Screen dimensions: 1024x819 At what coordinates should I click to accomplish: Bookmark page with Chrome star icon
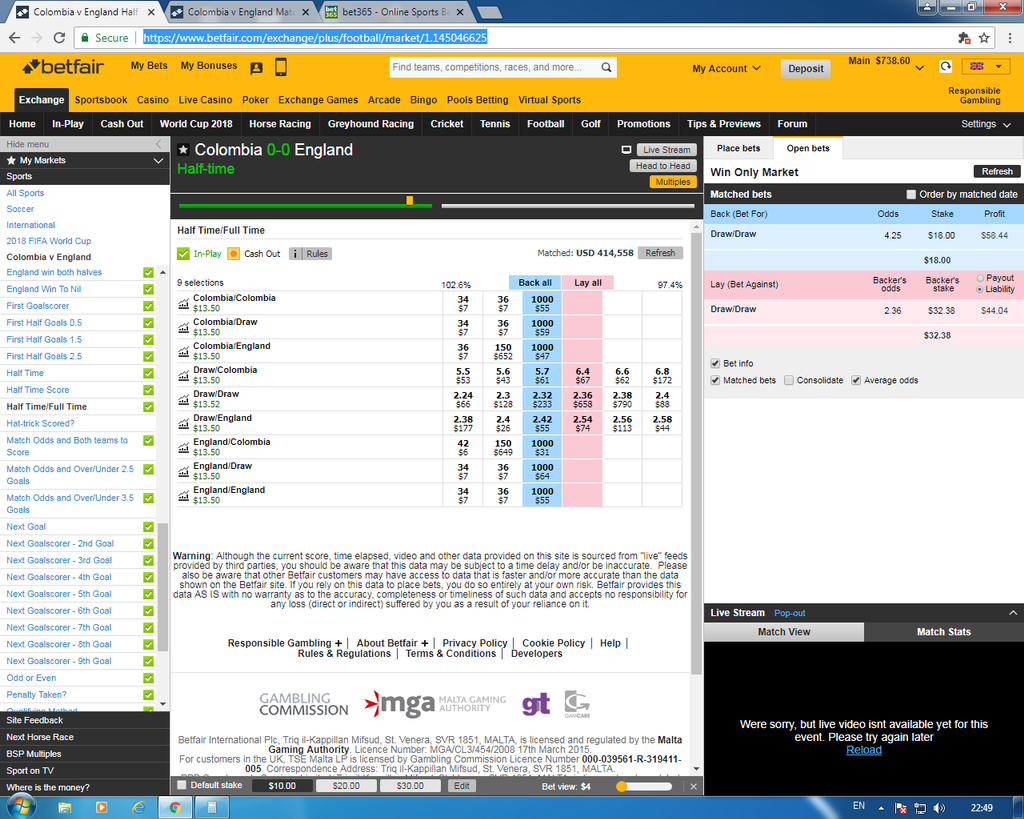pyautogui.click(x=984, y=38)
